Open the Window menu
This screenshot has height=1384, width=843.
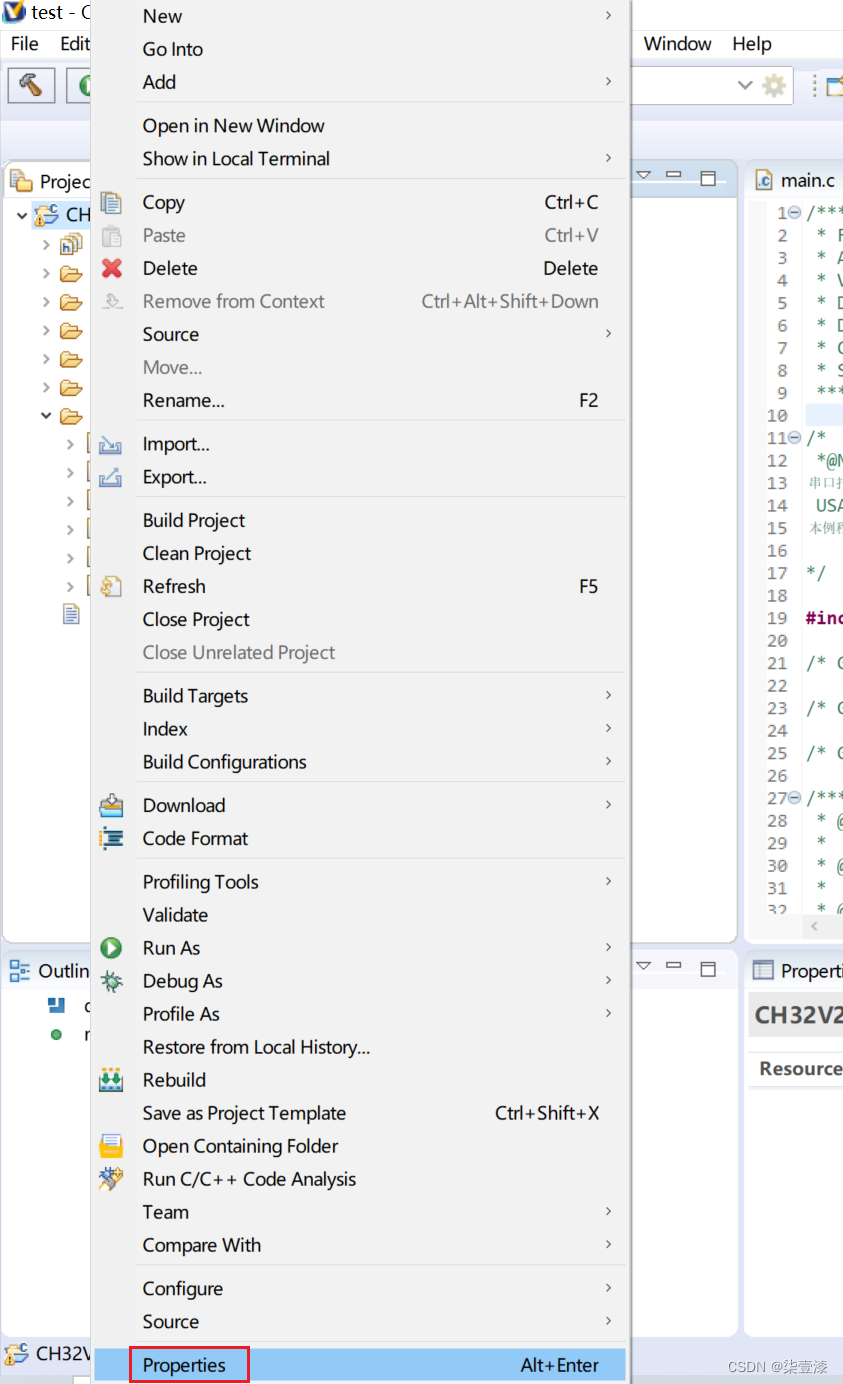(677, 44)
